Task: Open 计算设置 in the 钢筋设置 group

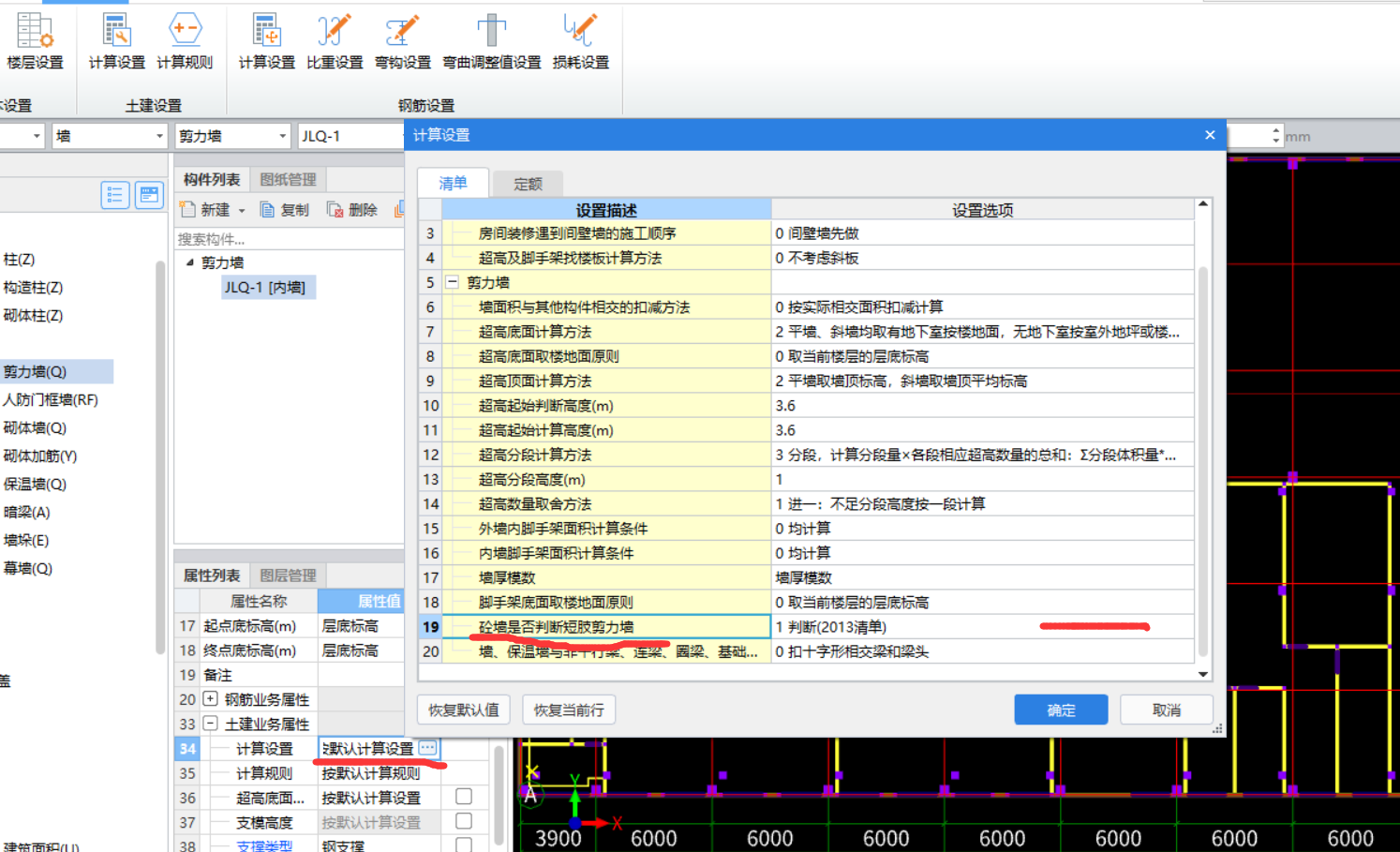Action: (x=266, y=42)
